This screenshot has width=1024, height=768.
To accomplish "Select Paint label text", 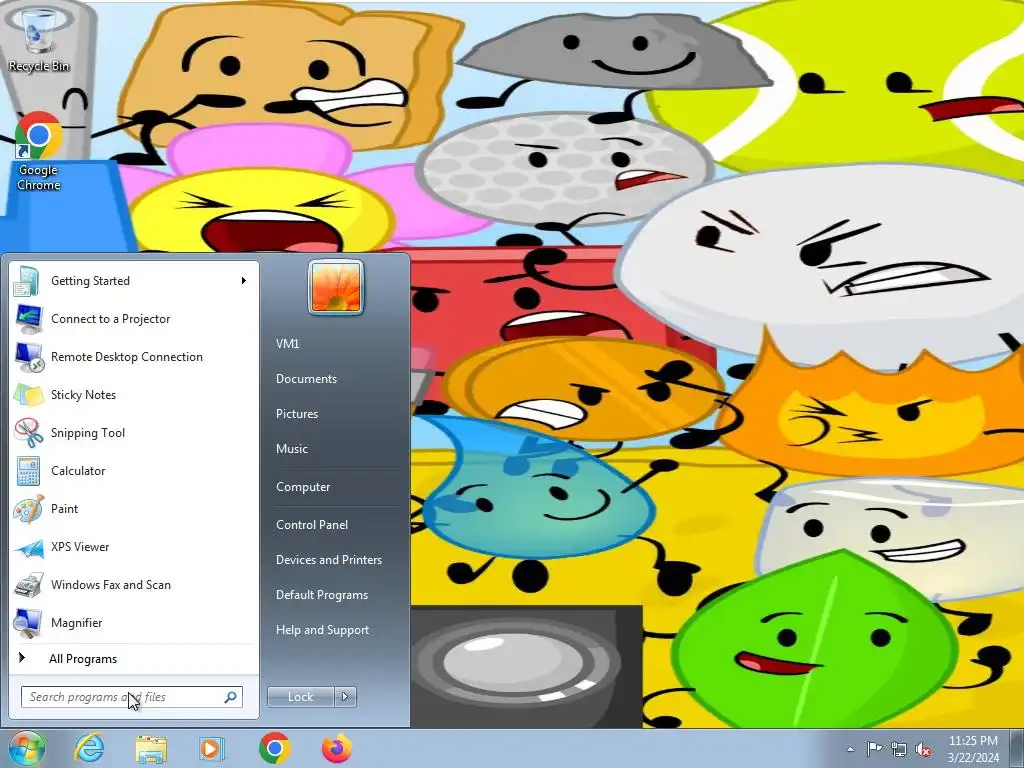I will point(64,509).
